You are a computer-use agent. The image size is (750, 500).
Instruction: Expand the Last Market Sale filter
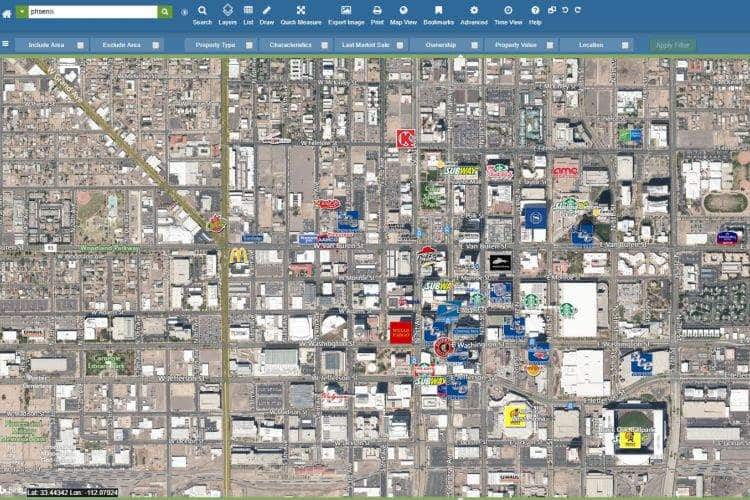(x=371, y=45)
